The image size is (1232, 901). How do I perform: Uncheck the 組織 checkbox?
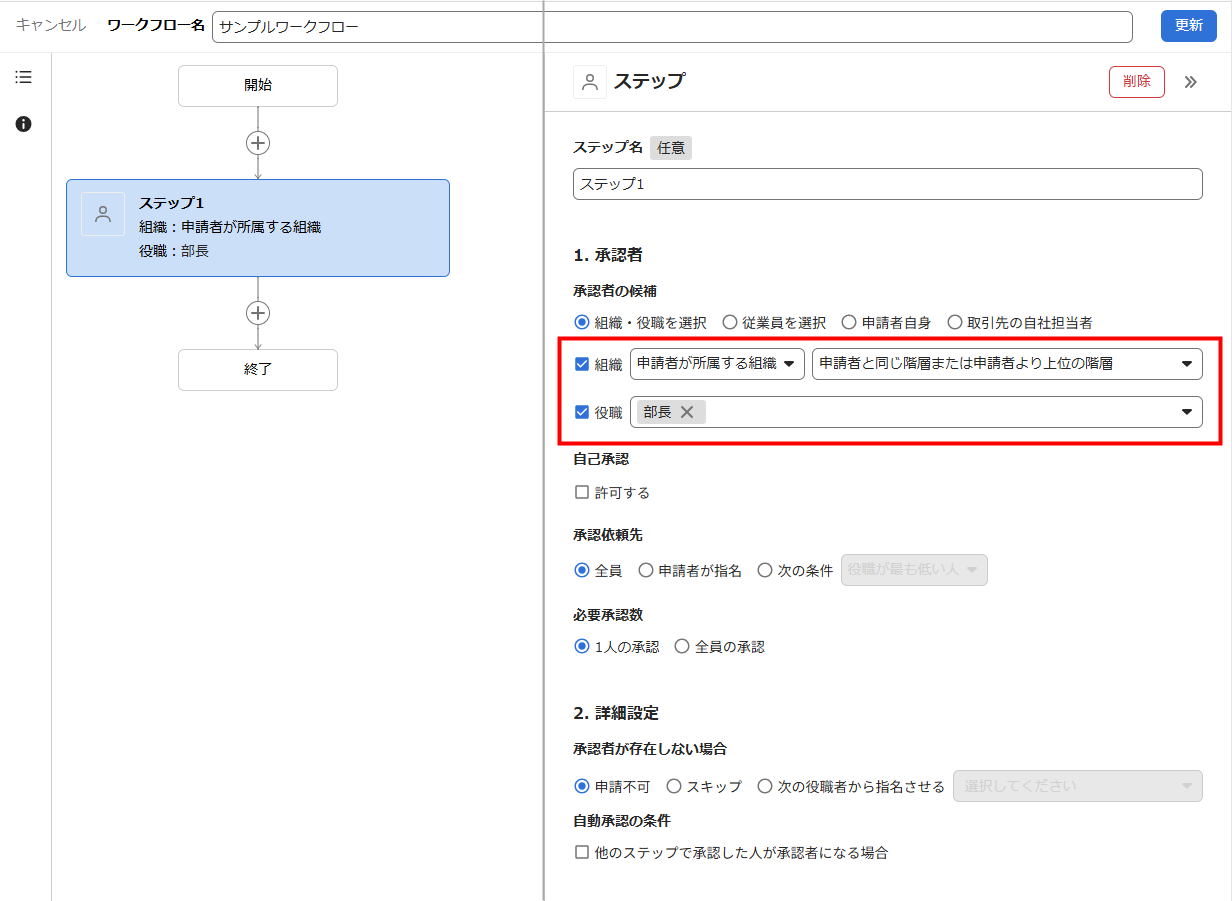click(582, 364)
